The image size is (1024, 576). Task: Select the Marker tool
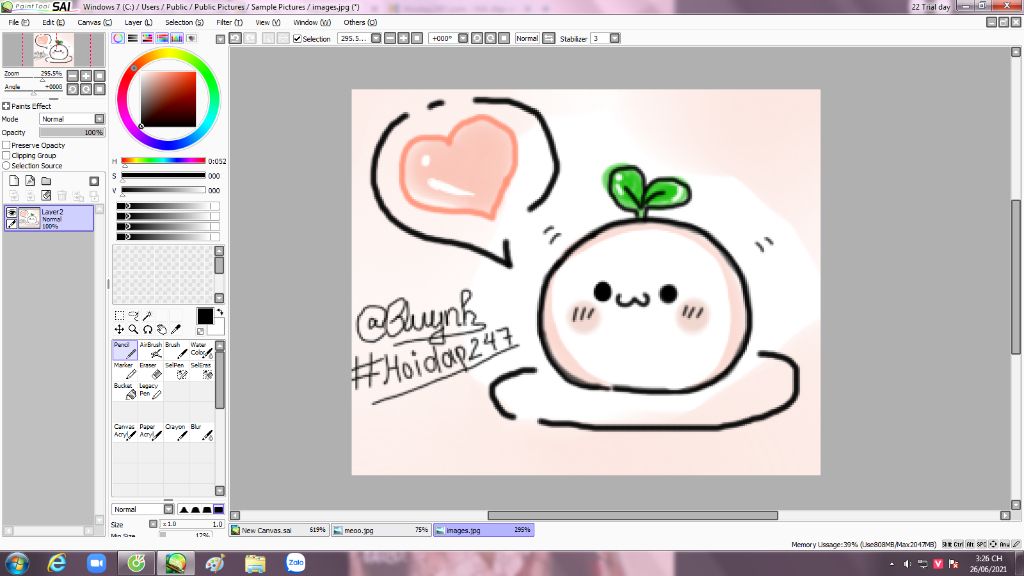[124, 370]
